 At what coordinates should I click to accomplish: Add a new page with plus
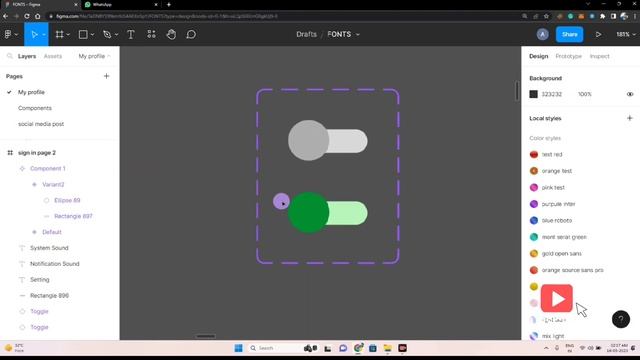(x=107, y=76)
